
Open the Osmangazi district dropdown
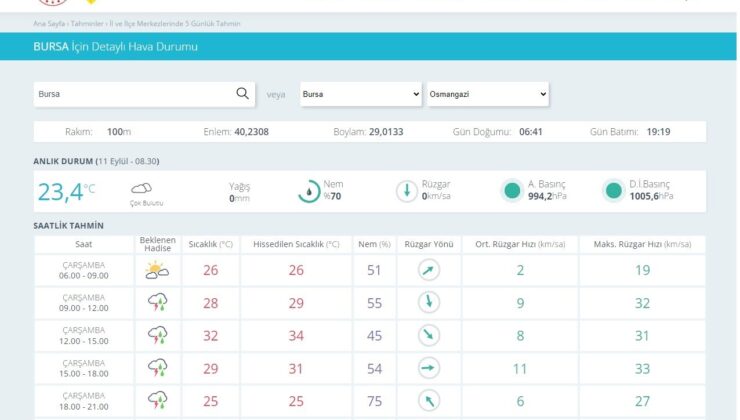point(488,94)
